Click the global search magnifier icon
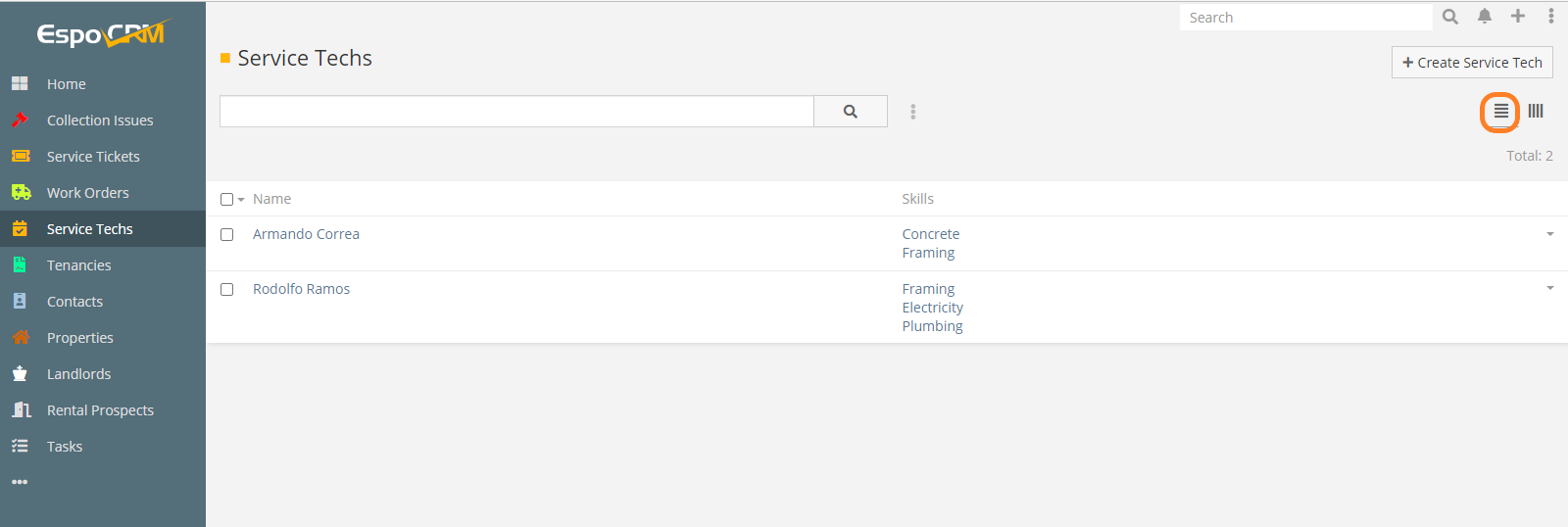The image size is (1568, 527). 1450,17
